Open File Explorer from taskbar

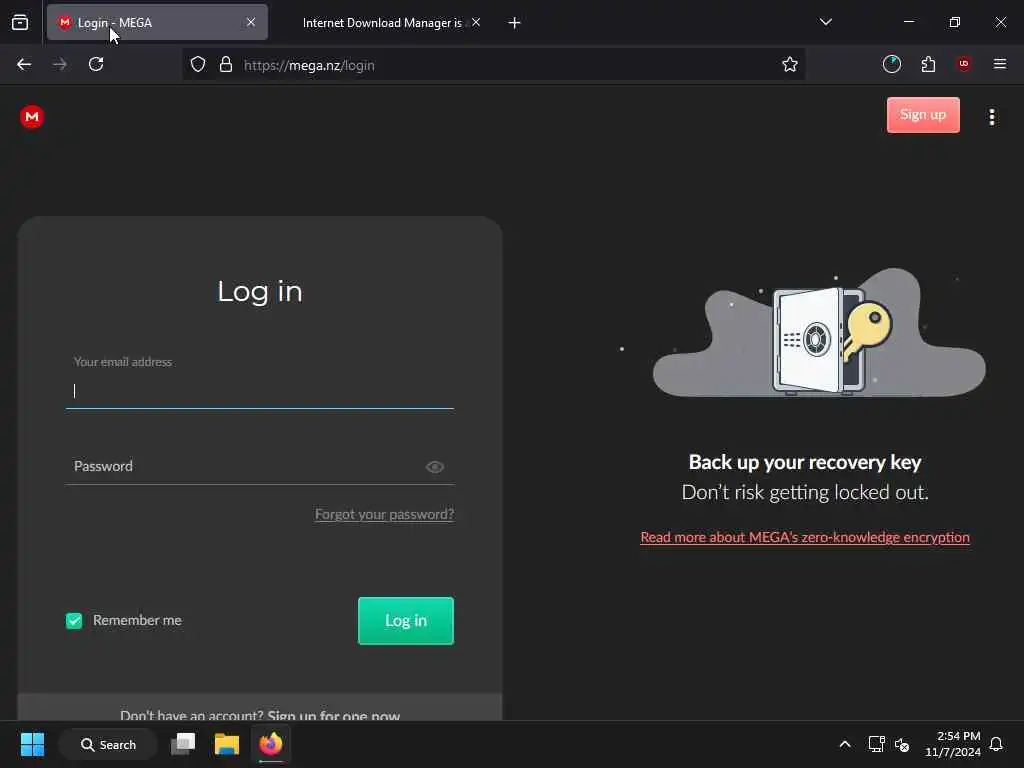pos(227,744)
